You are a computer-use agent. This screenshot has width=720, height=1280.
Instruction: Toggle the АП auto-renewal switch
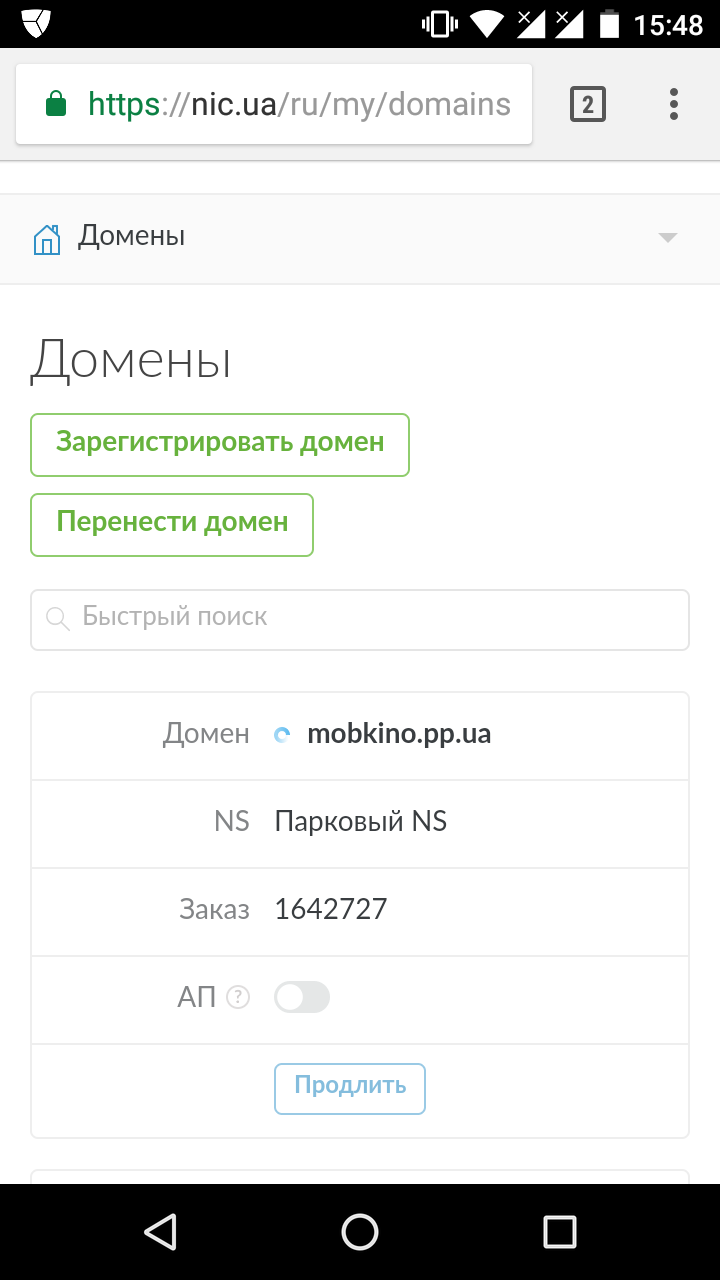[302, 997]
